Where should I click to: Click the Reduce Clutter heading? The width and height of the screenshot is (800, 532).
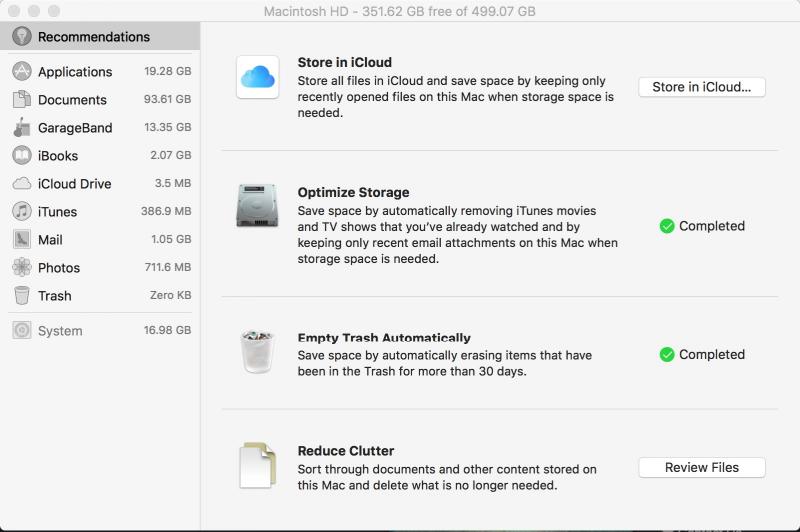[346, 451]
